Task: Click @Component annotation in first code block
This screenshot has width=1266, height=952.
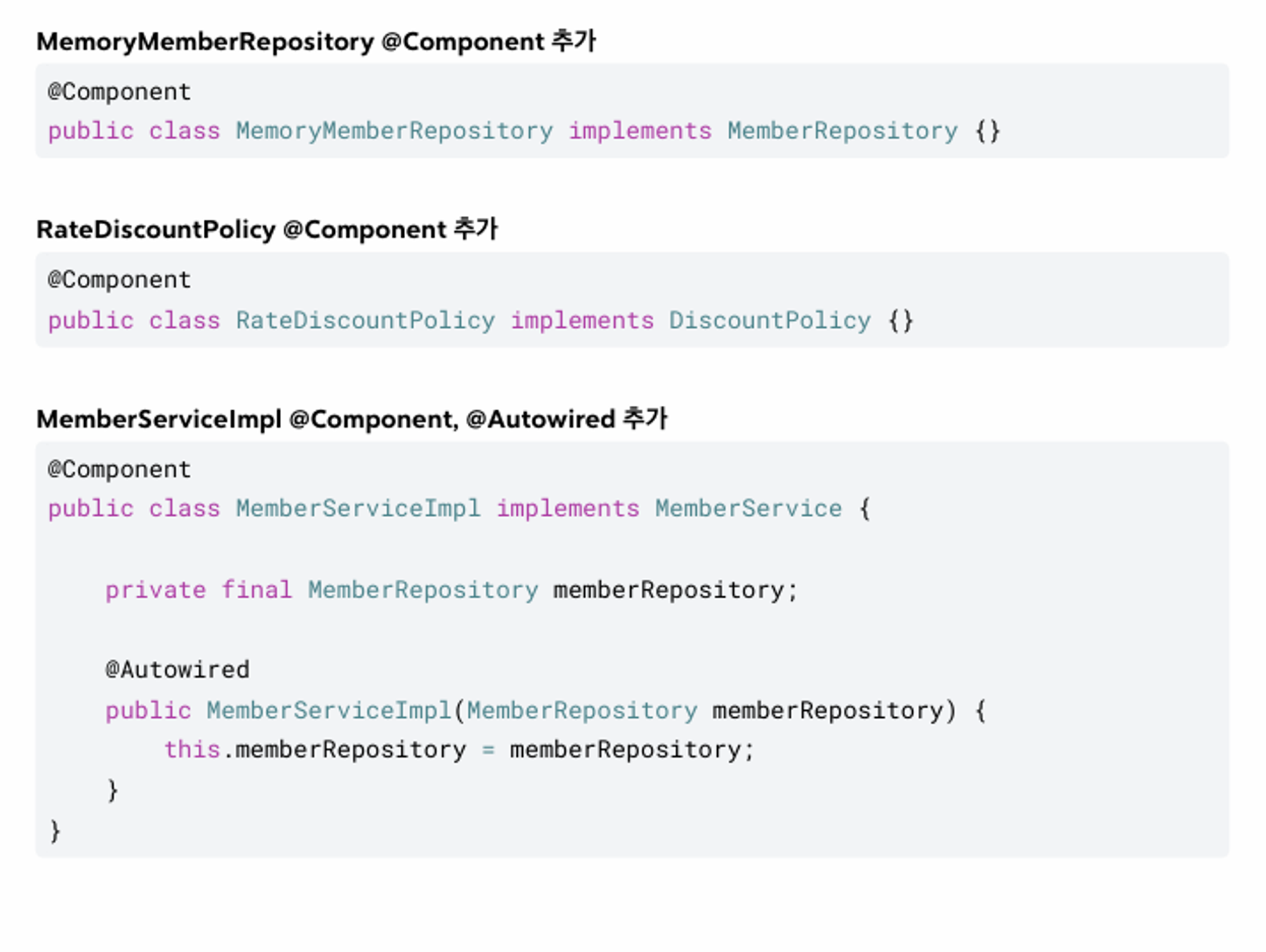Action: point(119,92)
